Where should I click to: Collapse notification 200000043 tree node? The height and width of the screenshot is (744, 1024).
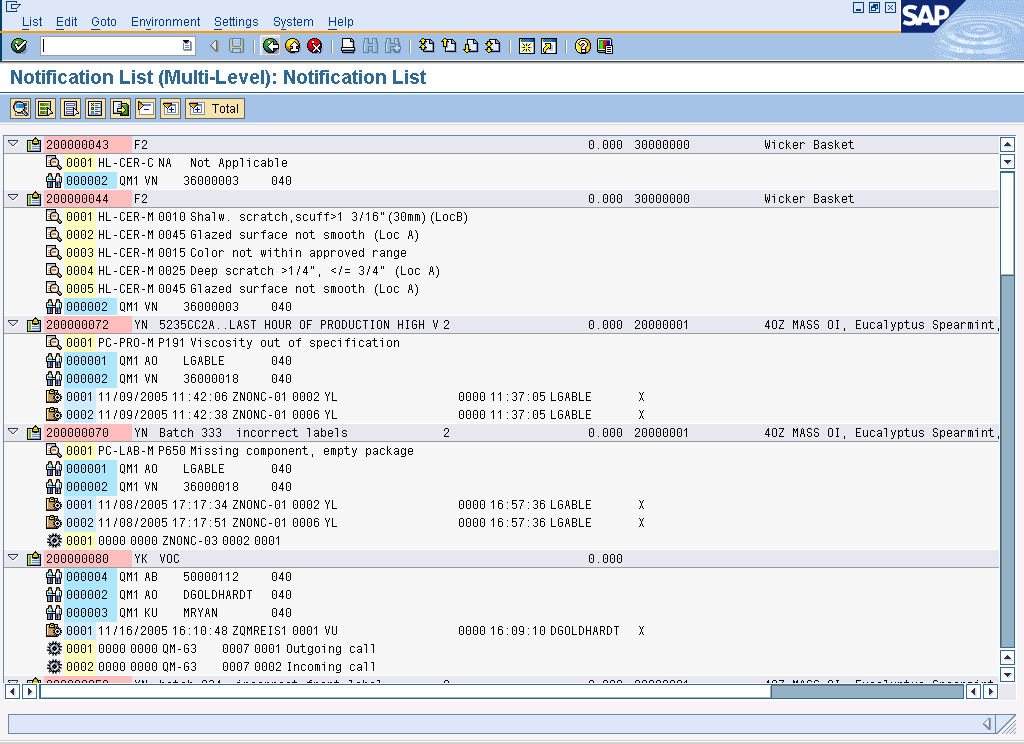point(13,144)
